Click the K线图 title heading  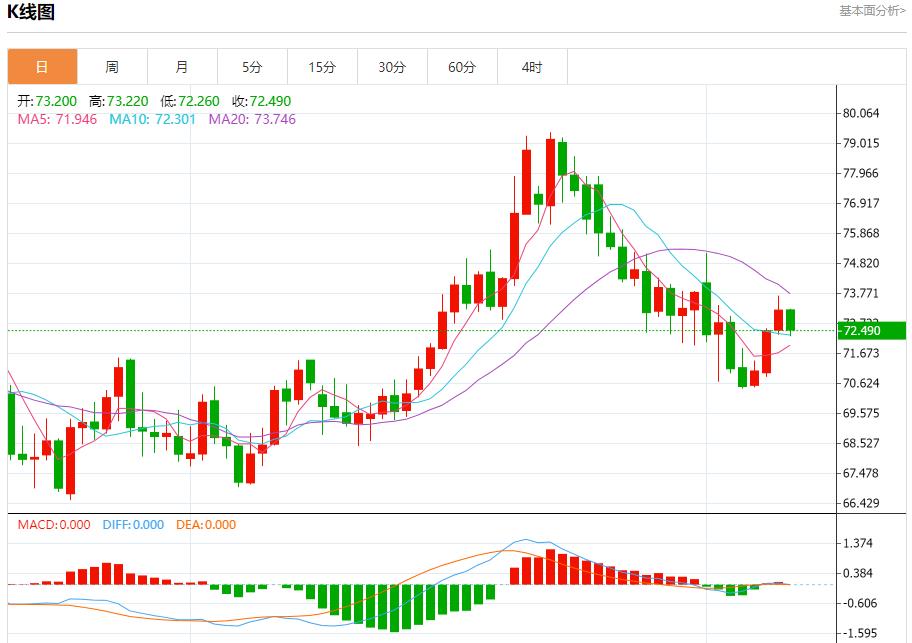point(32,13)
